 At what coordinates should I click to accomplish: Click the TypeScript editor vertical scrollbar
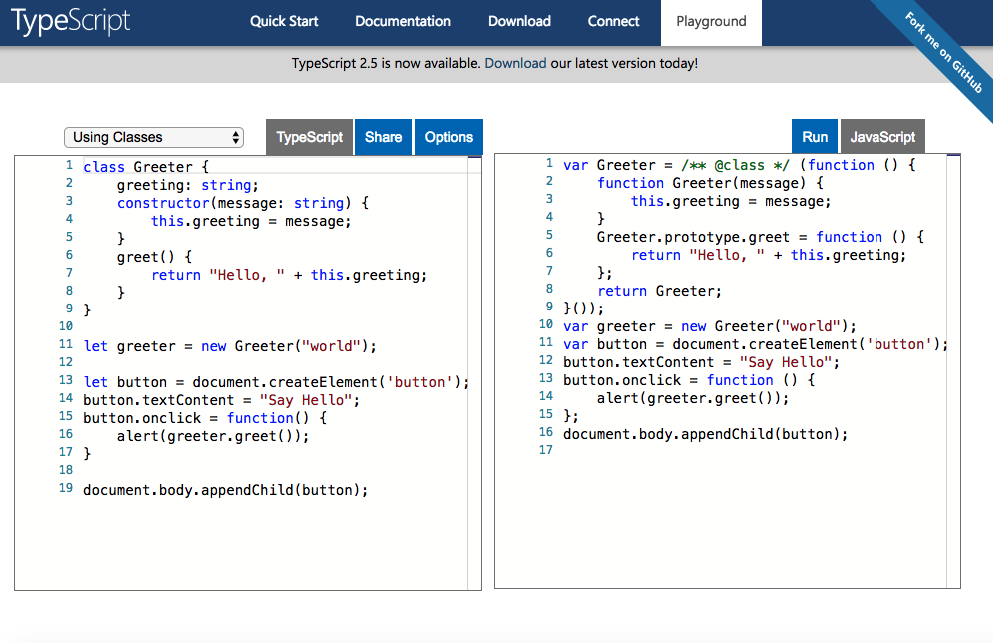(474, 373)
